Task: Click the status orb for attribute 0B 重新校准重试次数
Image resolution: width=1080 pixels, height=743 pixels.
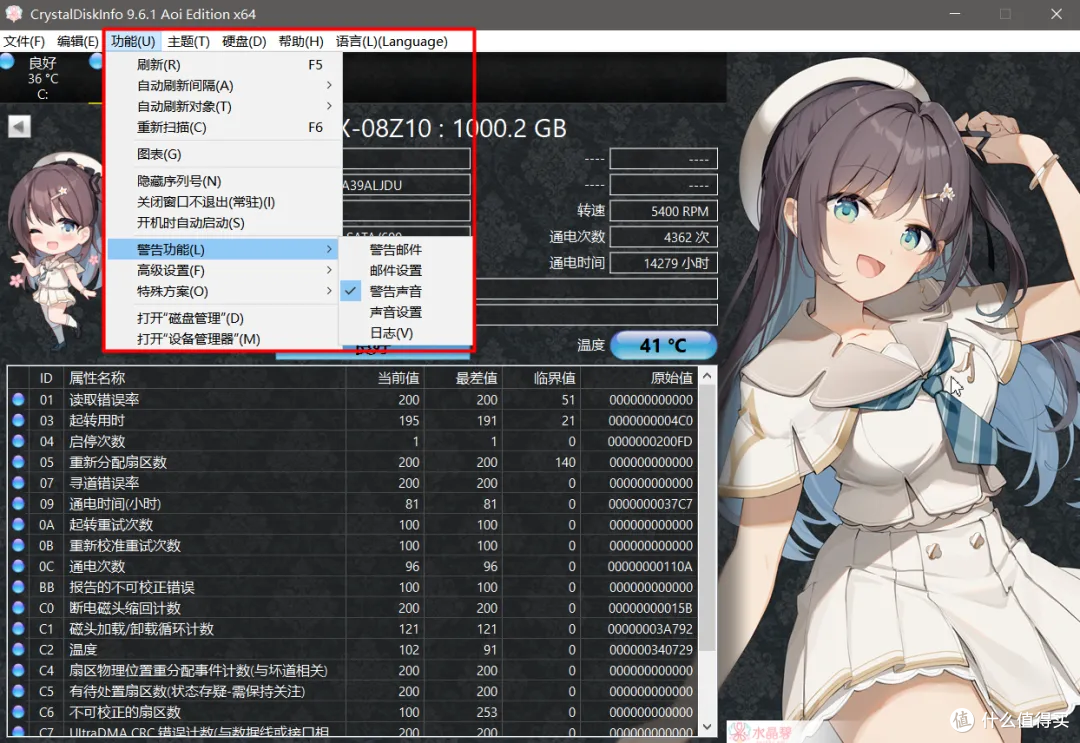Action: (x=19, y=545)
